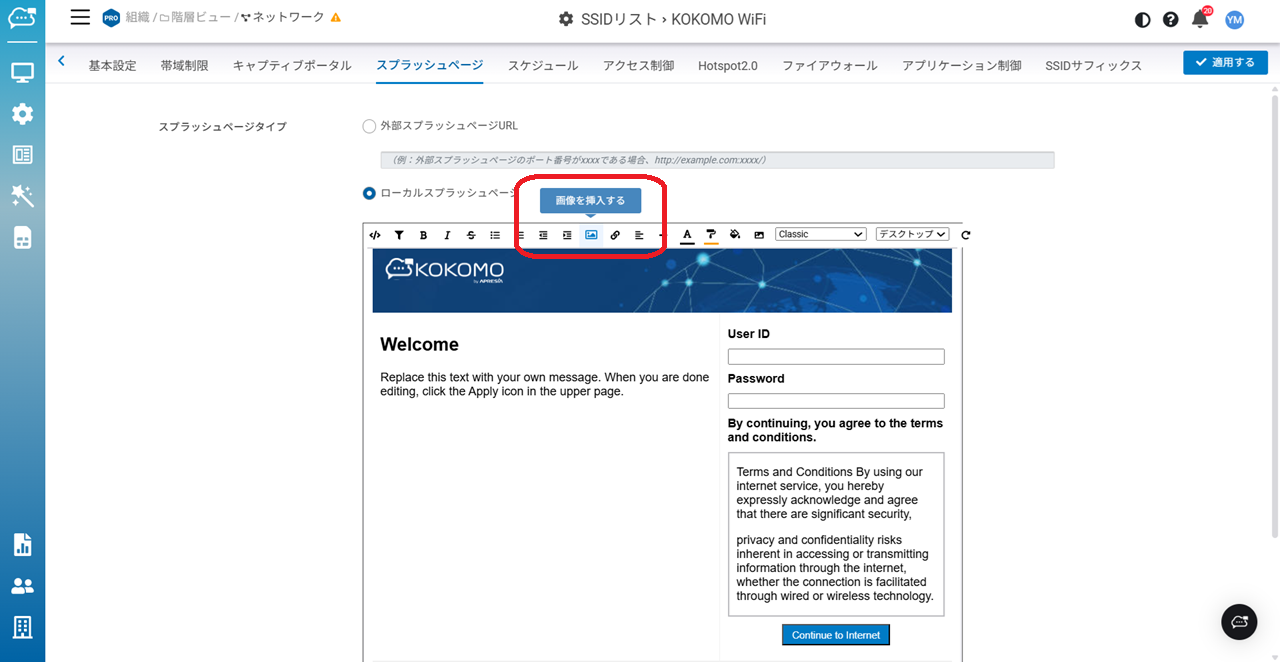Screen dimensions: 1280x662
Task: Open the Classic template dropdown
Action: [x=820, y=234]
